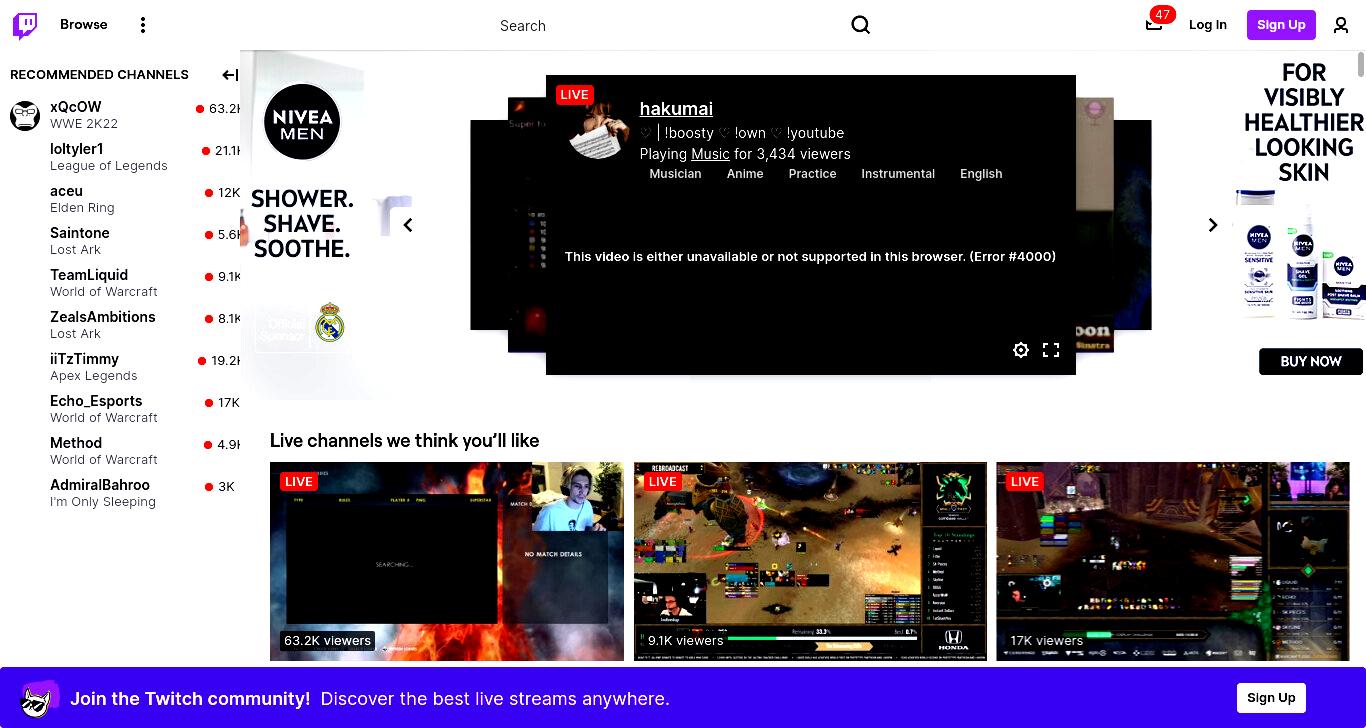Open the Twitch home logo

click(25, 25)
